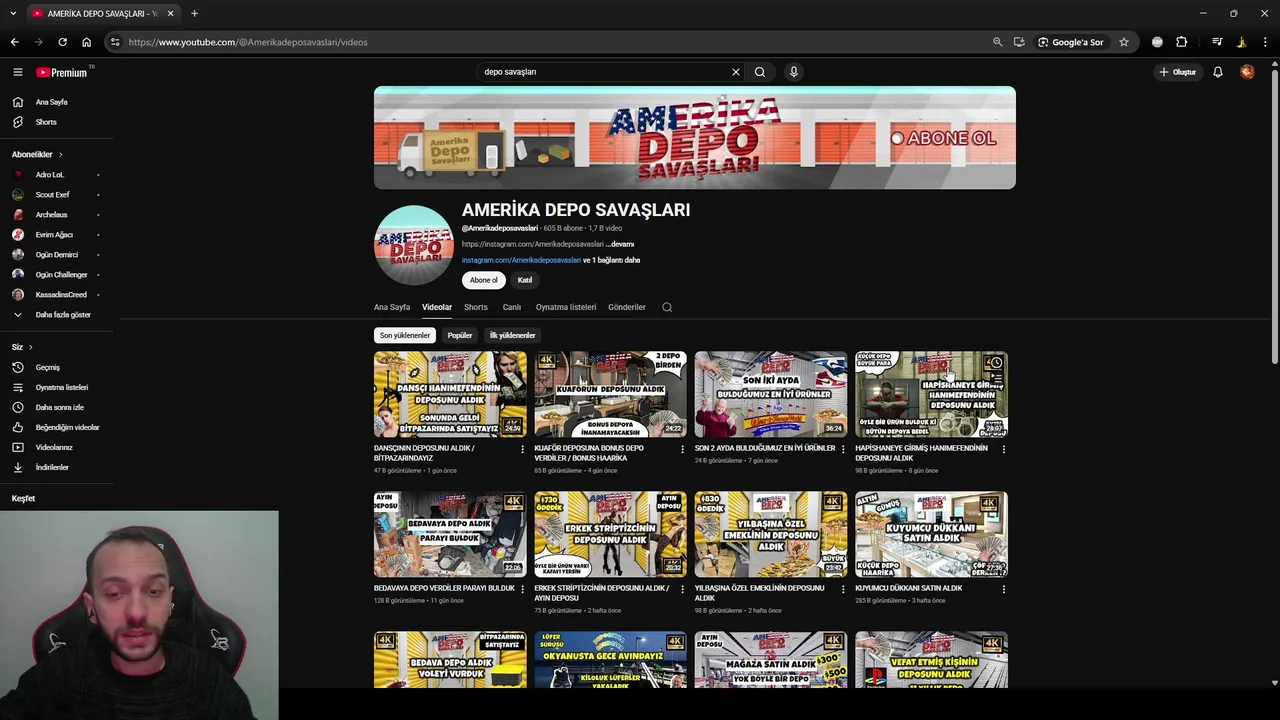1280x720 pixels.
Task: Clear the search box with the X
Action: 736,72
